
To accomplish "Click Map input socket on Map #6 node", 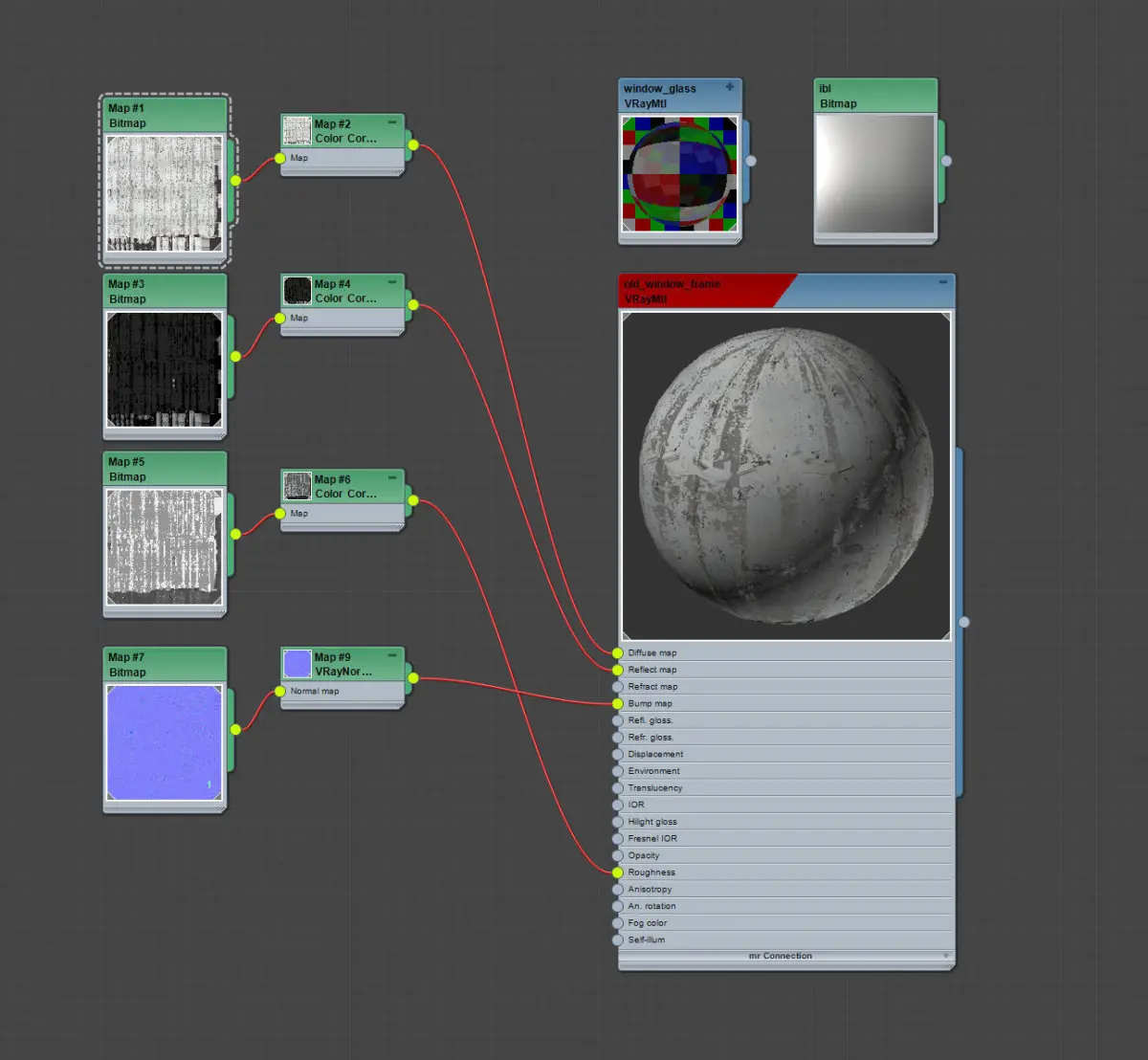I will click(x=280, y=514).
